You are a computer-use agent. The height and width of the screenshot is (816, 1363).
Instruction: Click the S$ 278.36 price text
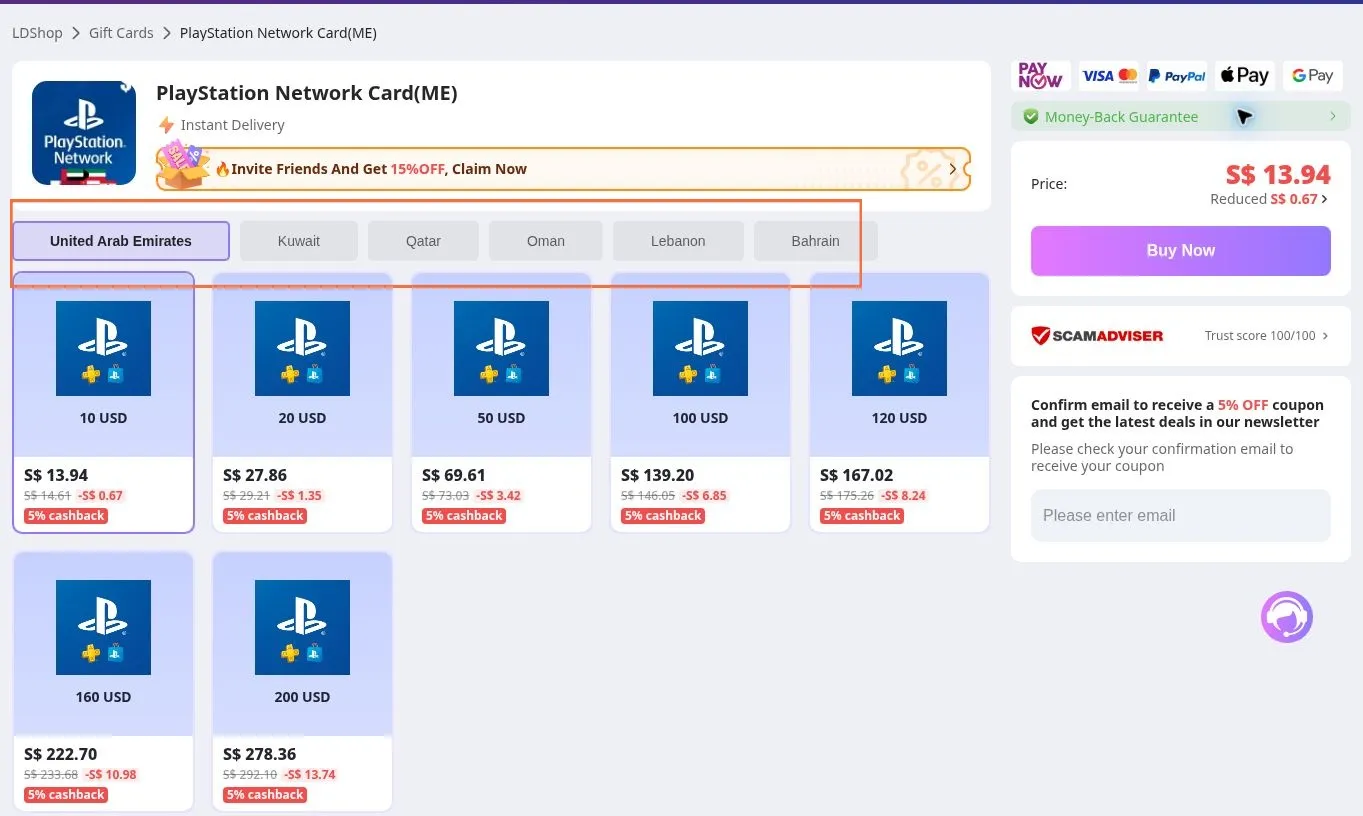click(x=259, y=754)
